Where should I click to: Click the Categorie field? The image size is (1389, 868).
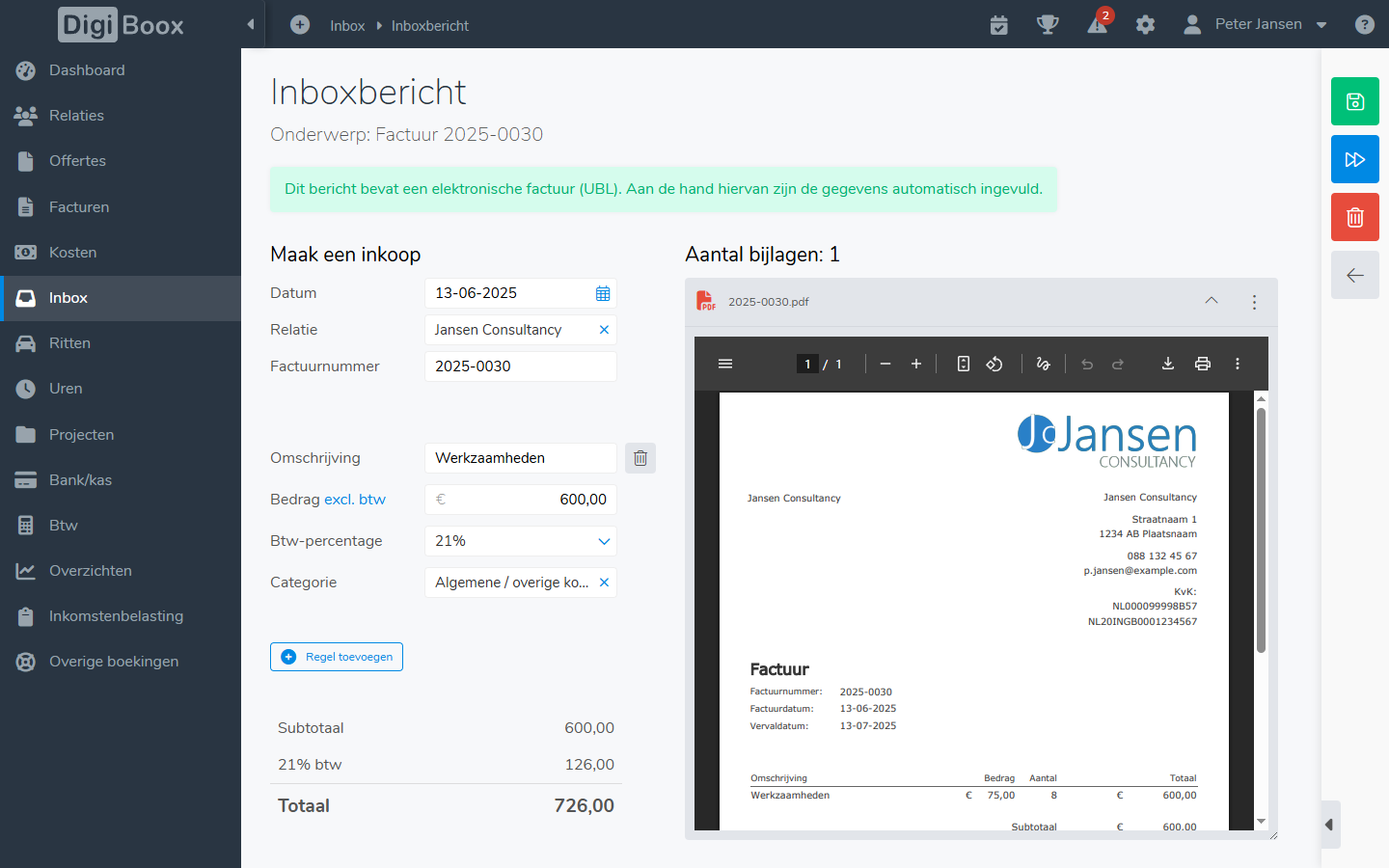click(521, 583)
